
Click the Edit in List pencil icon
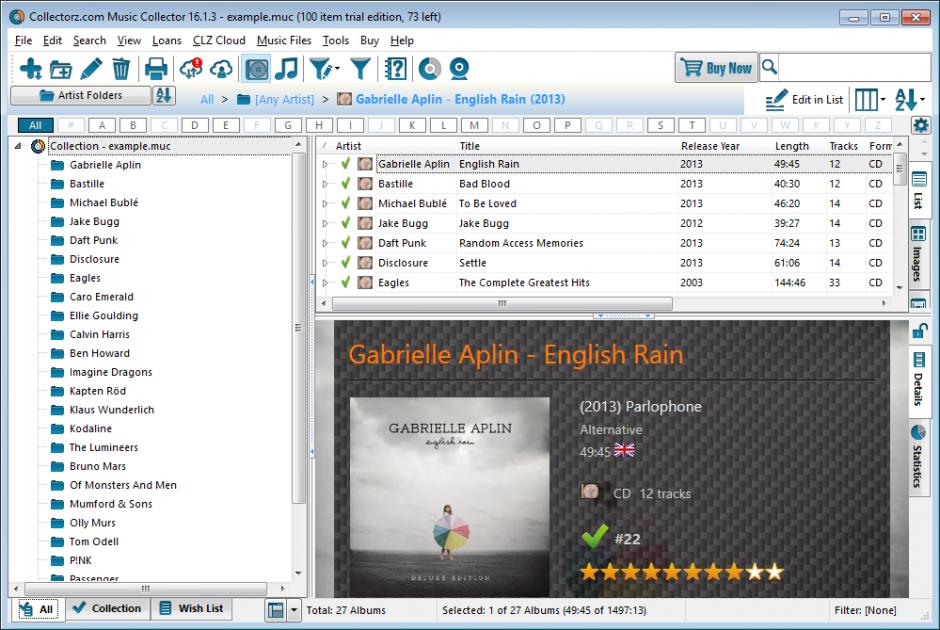pyautogui.click(x=776, y=100)
